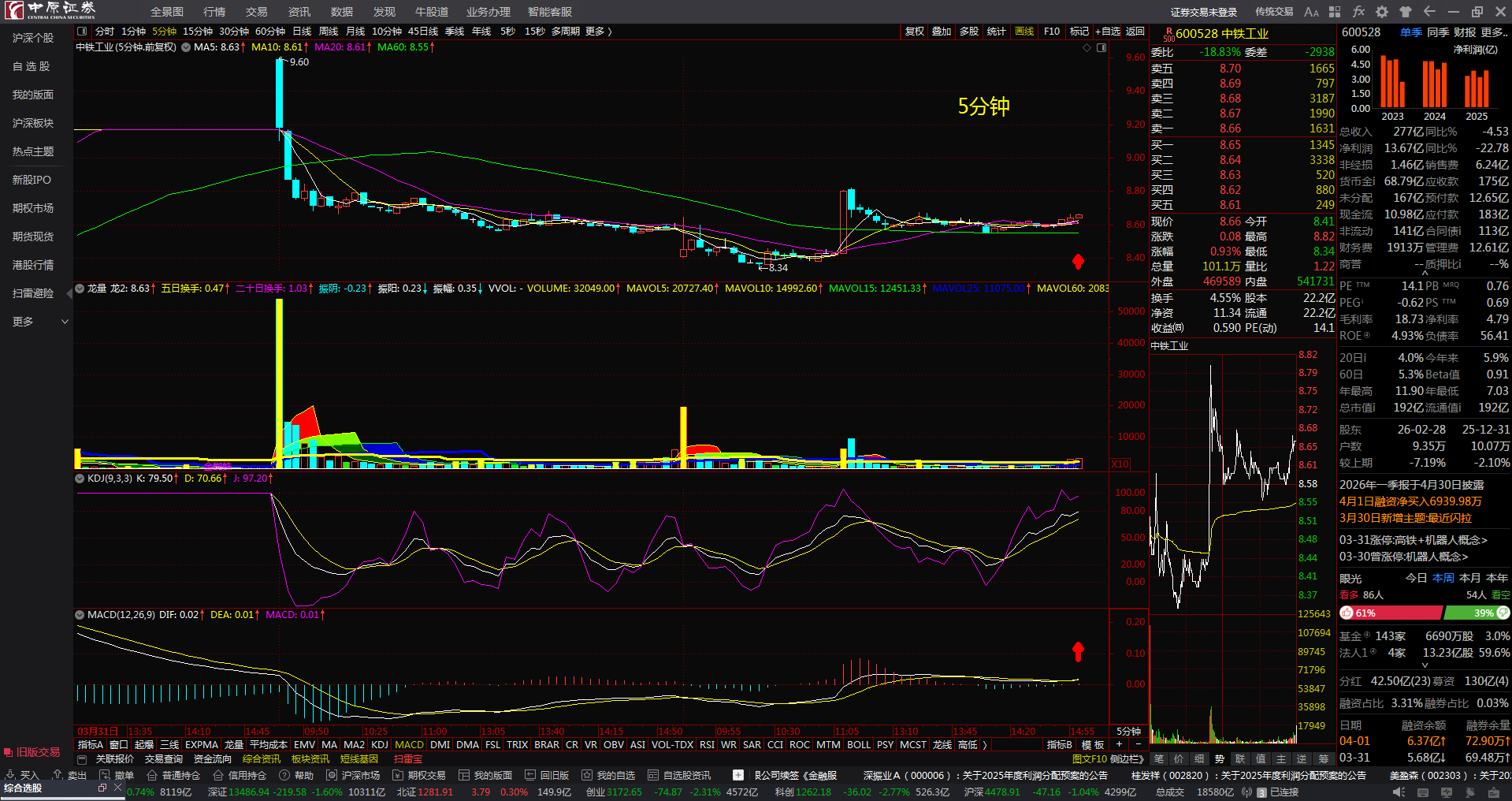Expand the 侧边栏 sidebar toggle
Viewport: 1512px width, 801px height.
1127,759
